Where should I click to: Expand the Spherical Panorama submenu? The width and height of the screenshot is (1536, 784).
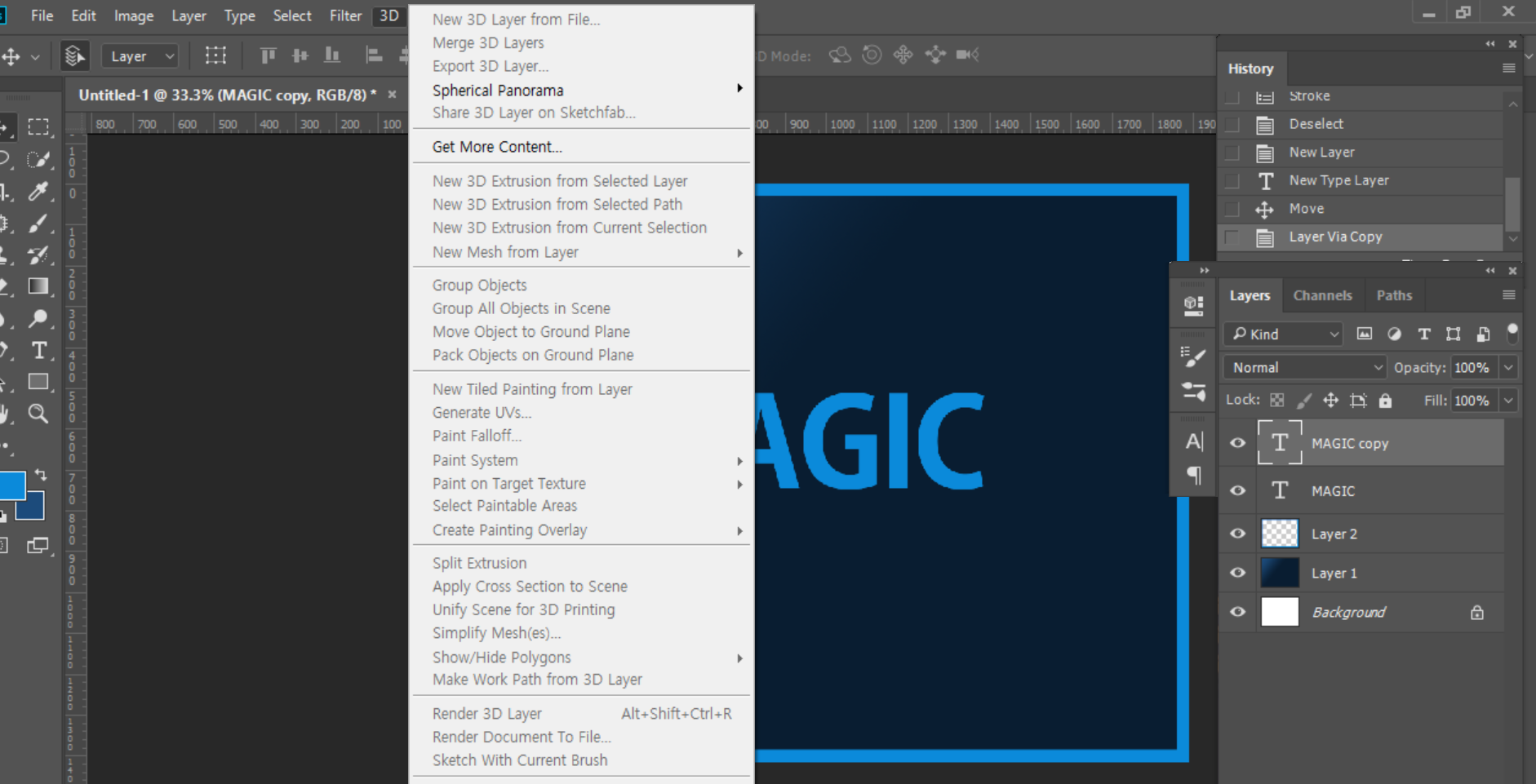tap(582, 90)
